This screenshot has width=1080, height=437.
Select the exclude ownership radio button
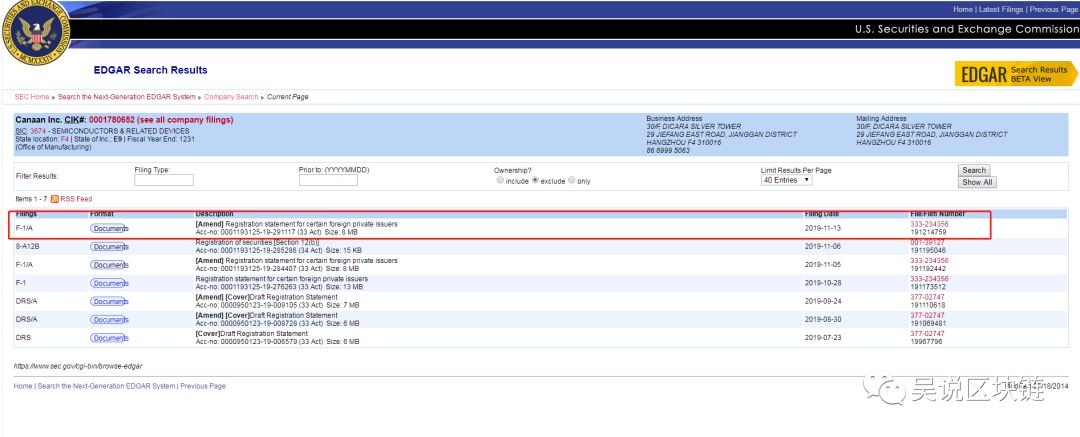point(535,181)
